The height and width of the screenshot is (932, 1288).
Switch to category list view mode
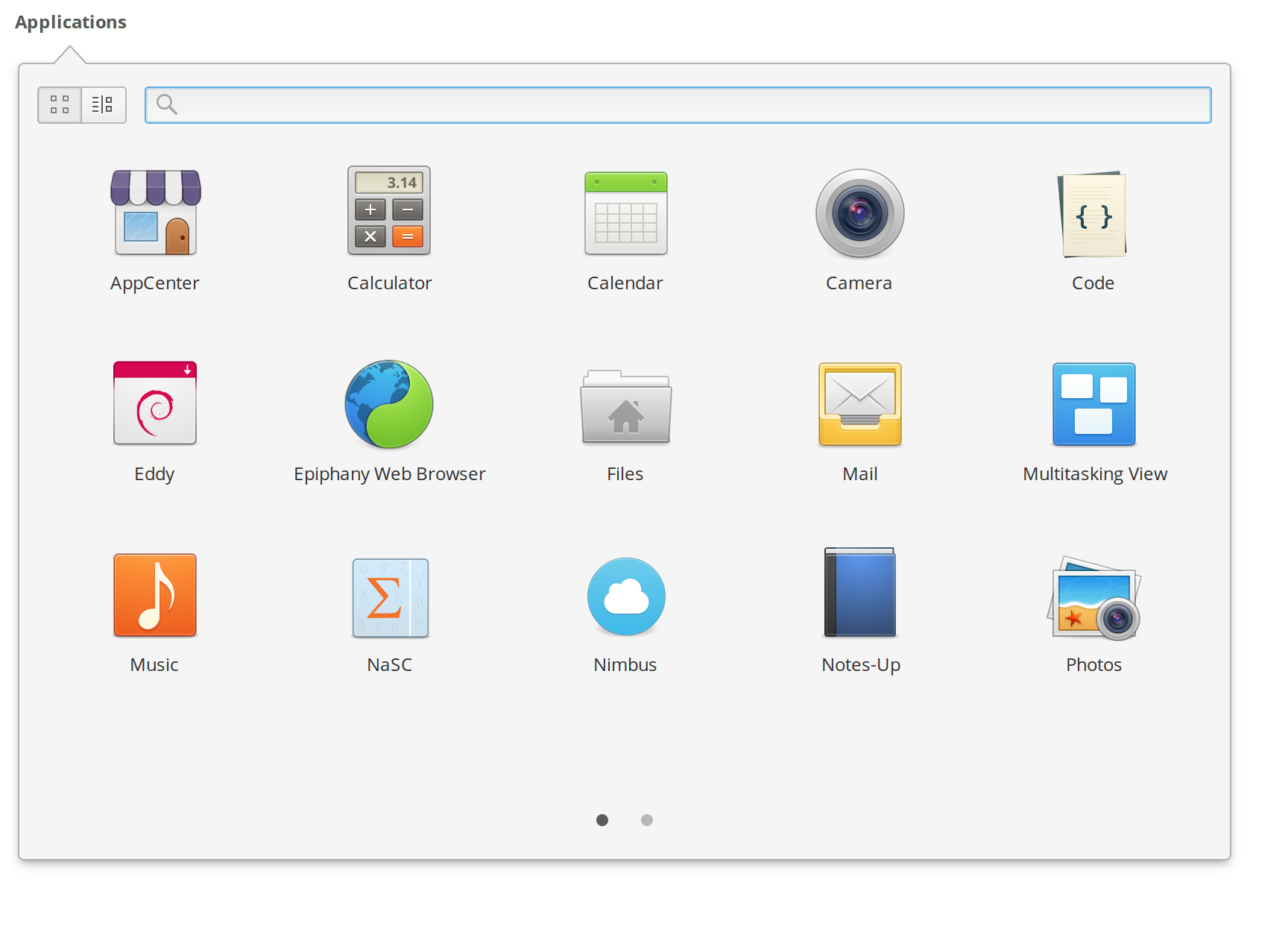click(103, 104)
